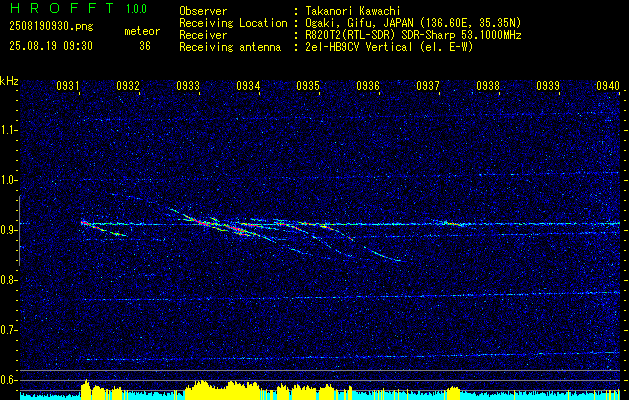Click the 0.7 frequency axis label
The width and height of the screenshot is (629, 400).
pos(9,331)
